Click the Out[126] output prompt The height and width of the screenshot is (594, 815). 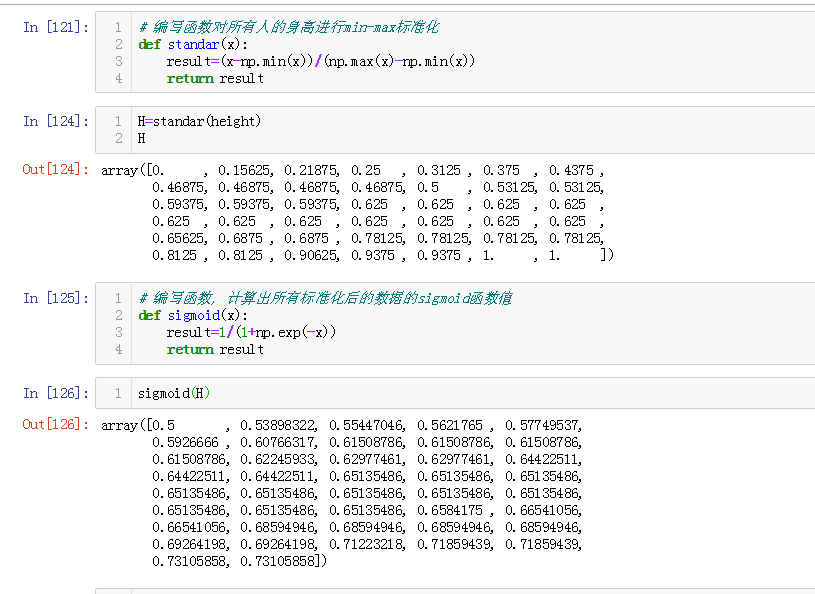tap(55, 424)
